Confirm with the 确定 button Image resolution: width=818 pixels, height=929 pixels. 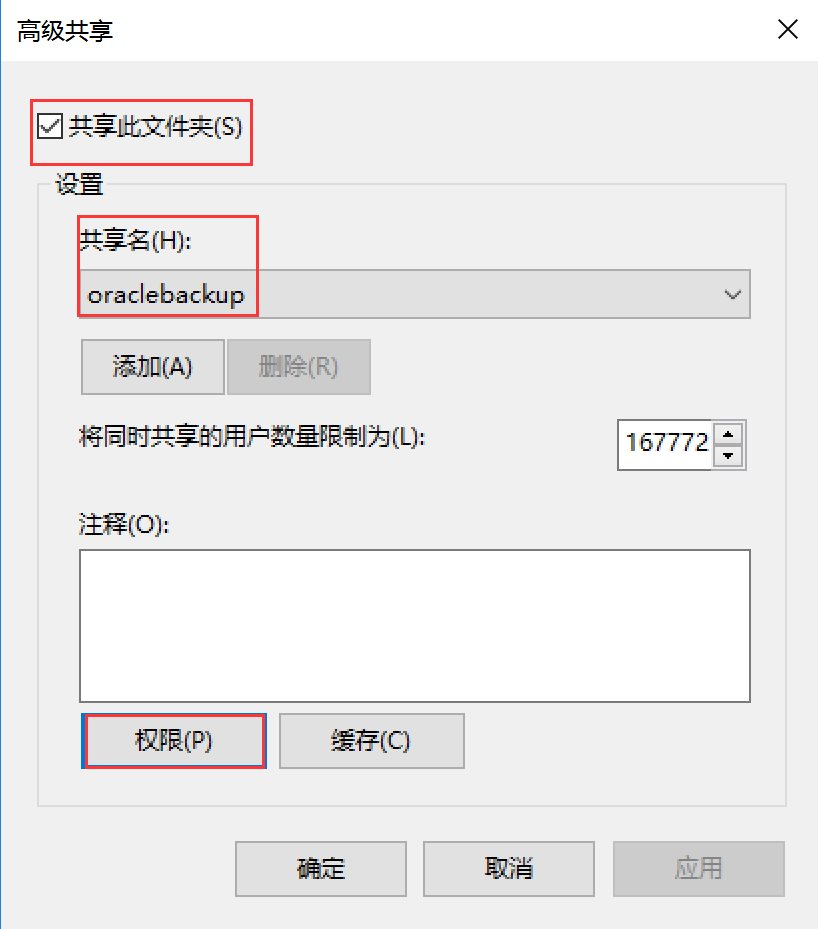coord(321,868)
